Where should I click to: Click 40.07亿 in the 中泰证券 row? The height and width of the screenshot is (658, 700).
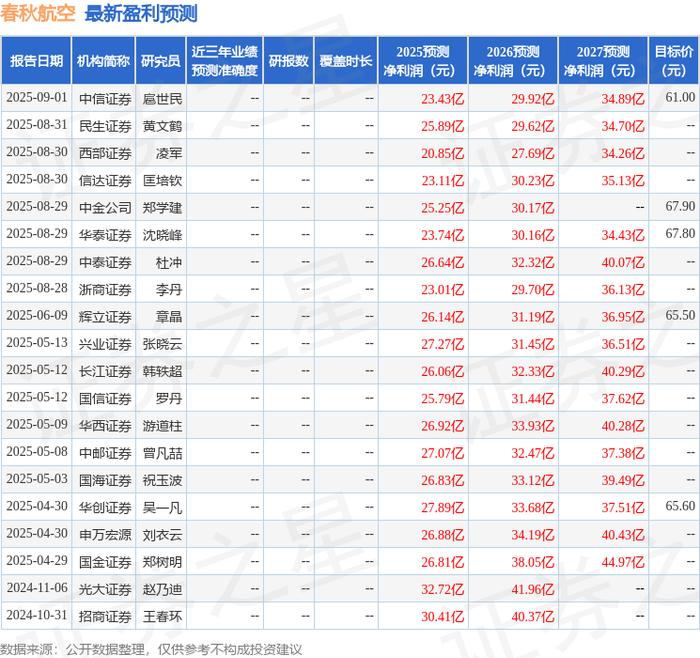623,262
